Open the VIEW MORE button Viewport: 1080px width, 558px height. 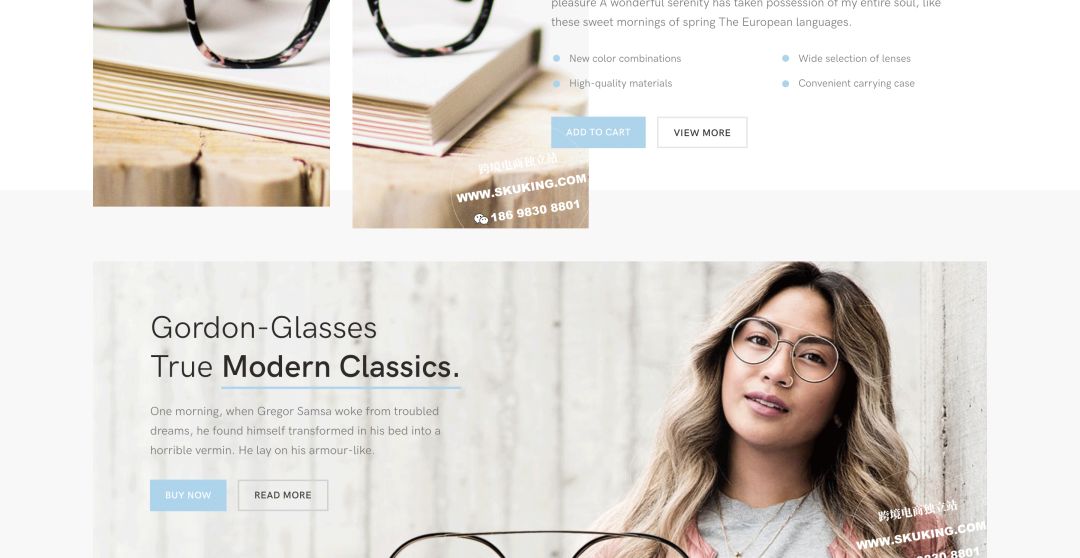tap(702, 132)
